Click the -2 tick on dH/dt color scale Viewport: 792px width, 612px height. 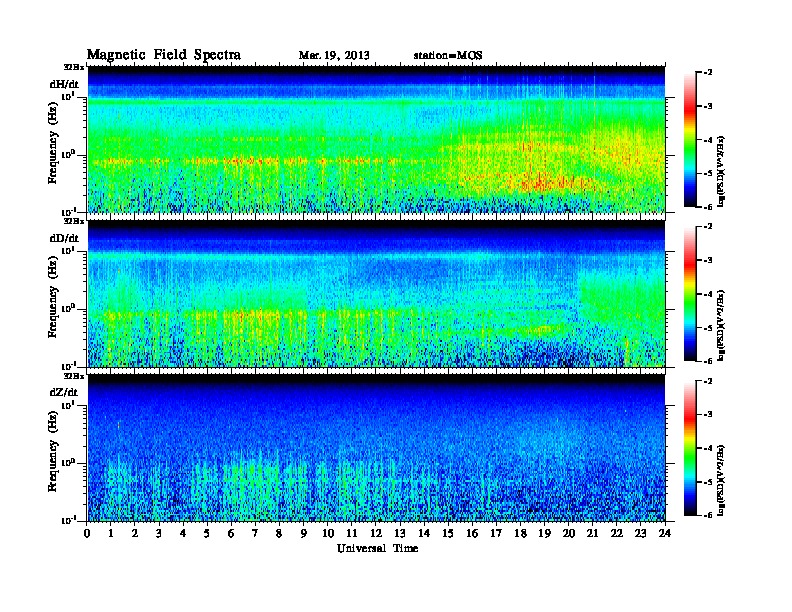click(708, 73)
